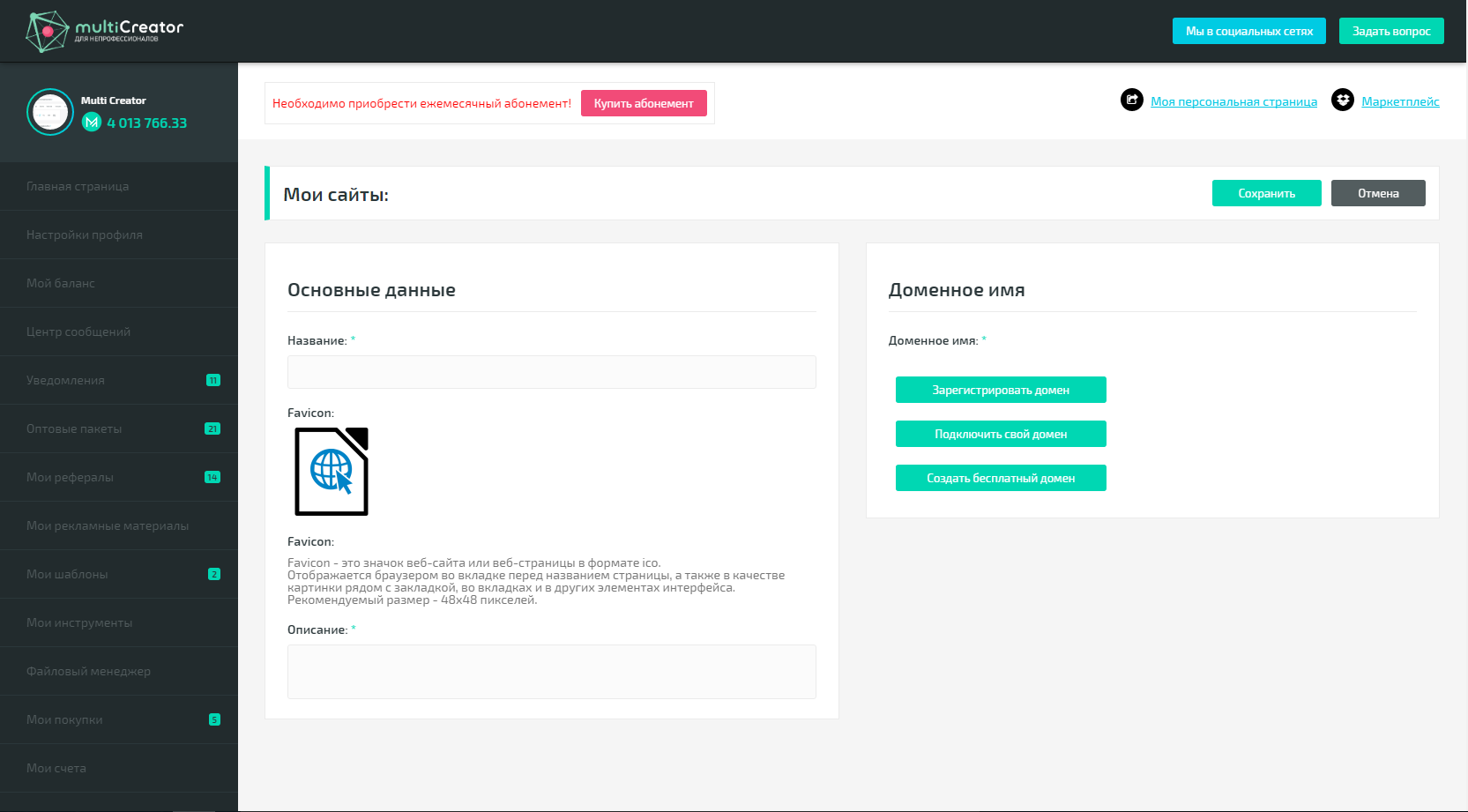
Task: Open Главная страница in the sidebar
Action: [78, 186]
